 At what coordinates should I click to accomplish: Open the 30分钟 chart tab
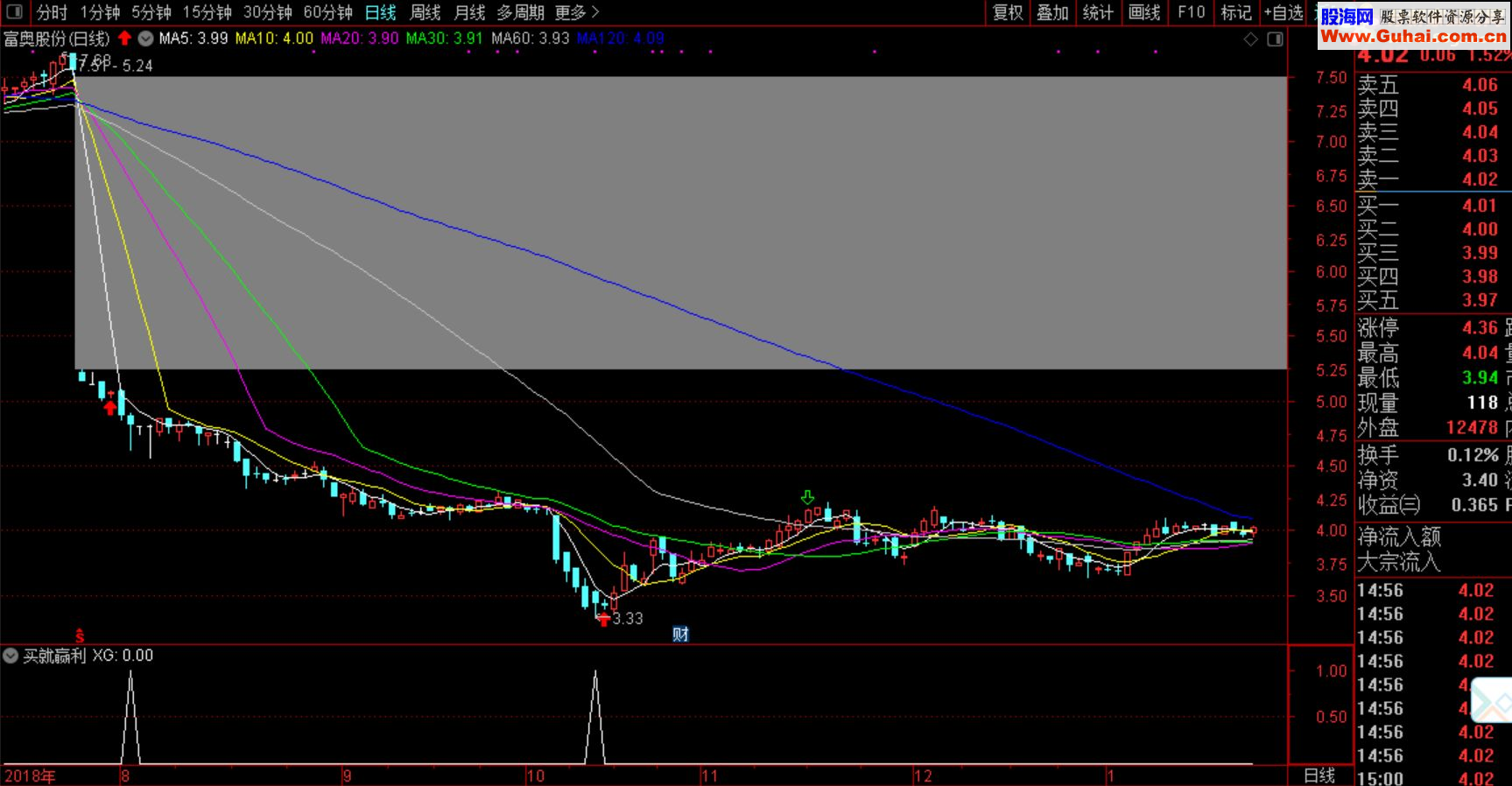[268, 12]
